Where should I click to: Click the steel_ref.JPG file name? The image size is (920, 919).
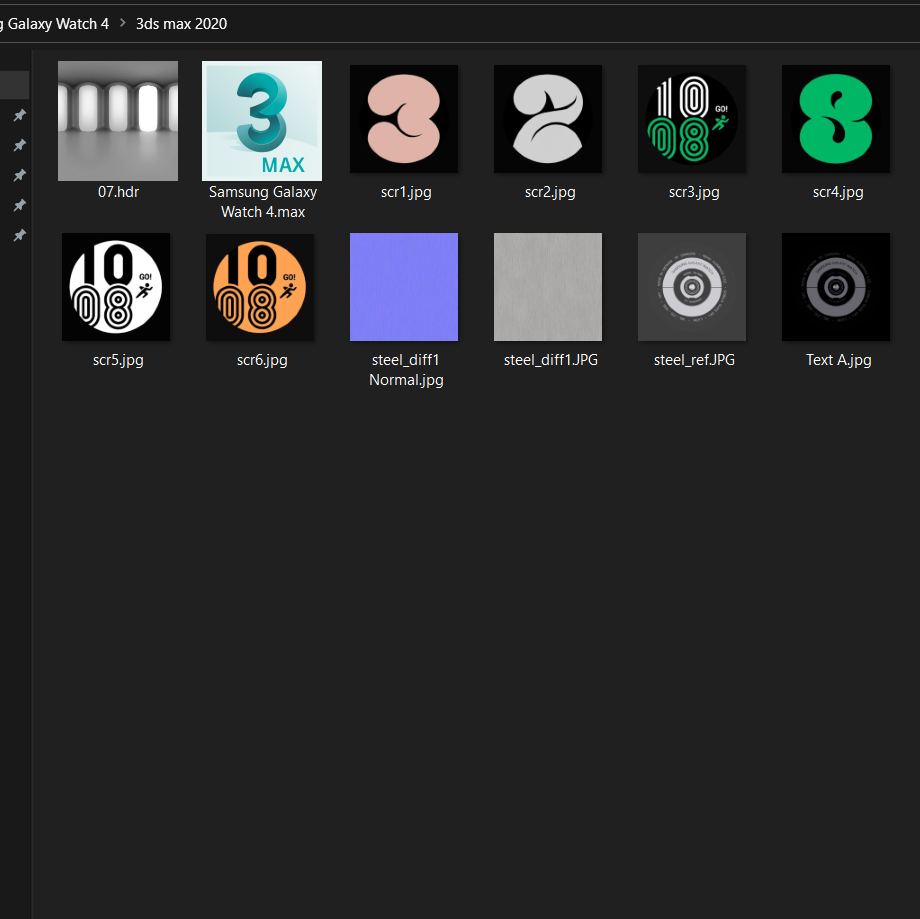(x=694, y=360)
